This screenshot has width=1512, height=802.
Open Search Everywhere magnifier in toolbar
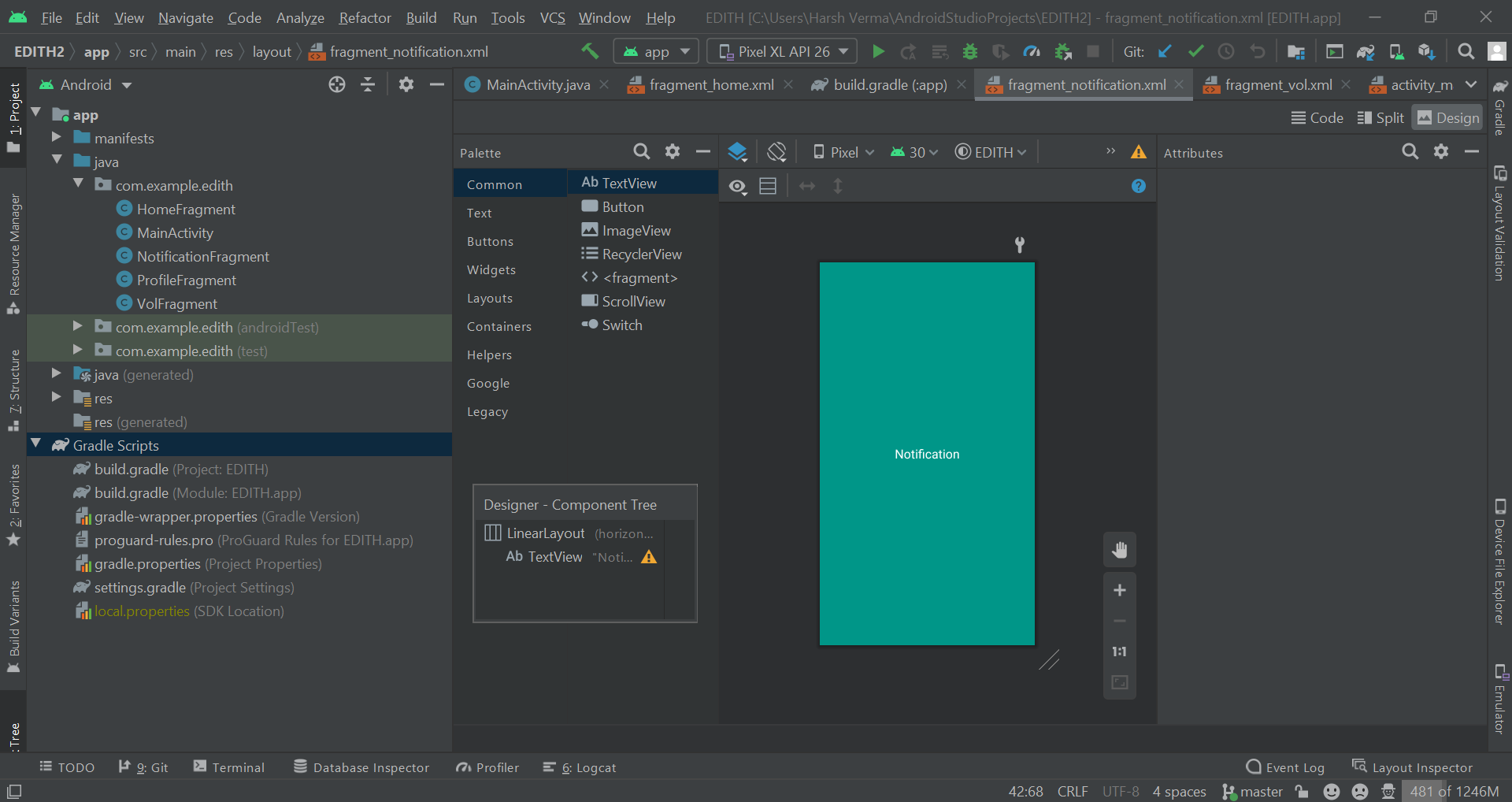point(1466,52)
